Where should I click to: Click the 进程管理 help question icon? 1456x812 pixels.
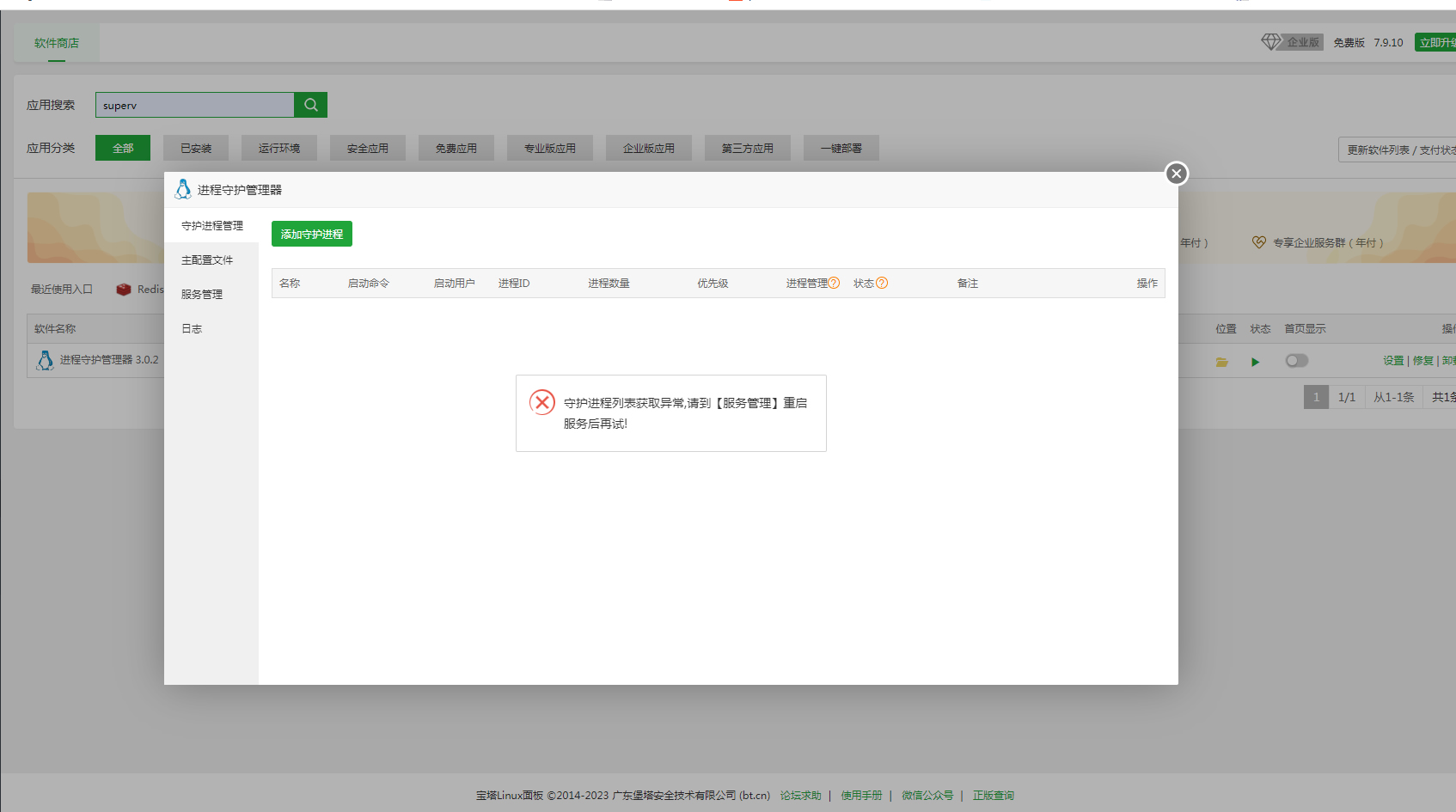click(834, 283)
